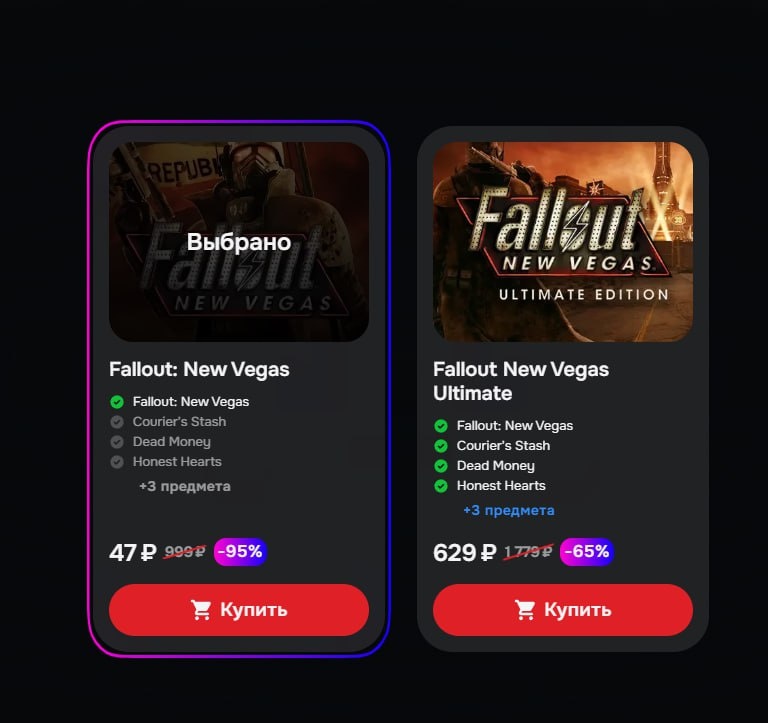
Task: Click green check next to Fallout: New Vegas in Ultimate card
Action: (441, 426)
